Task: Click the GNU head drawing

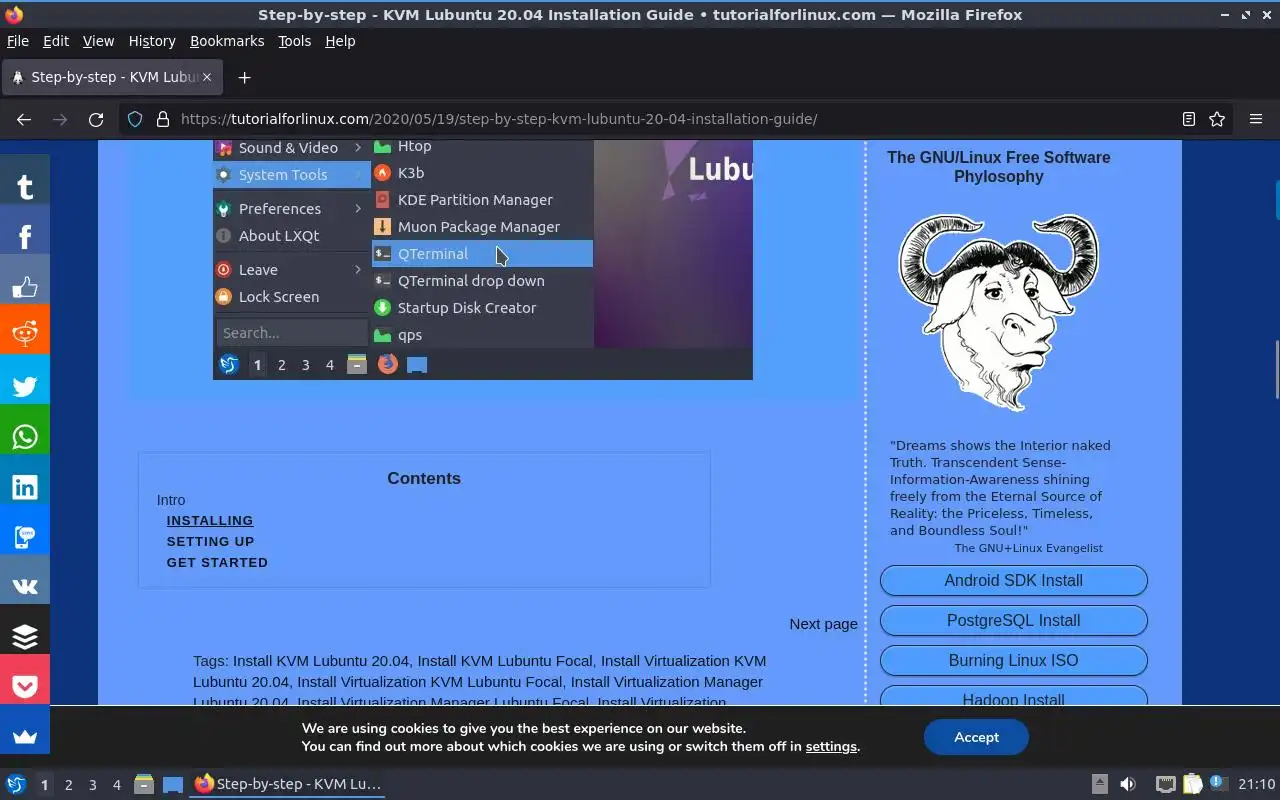Action: pos(998,312)
